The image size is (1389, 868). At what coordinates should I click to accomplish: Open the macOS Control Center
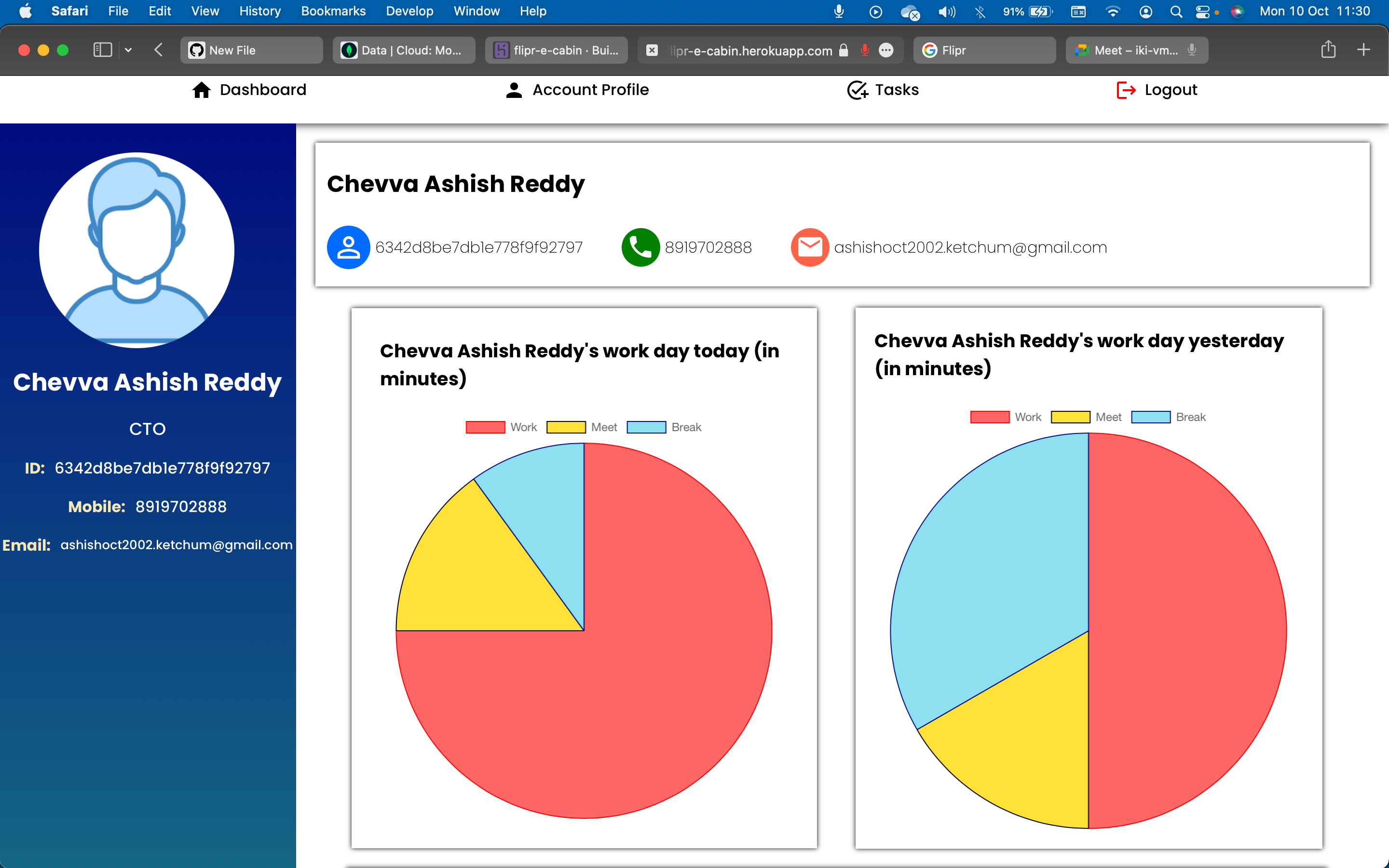pos(1202,11)
